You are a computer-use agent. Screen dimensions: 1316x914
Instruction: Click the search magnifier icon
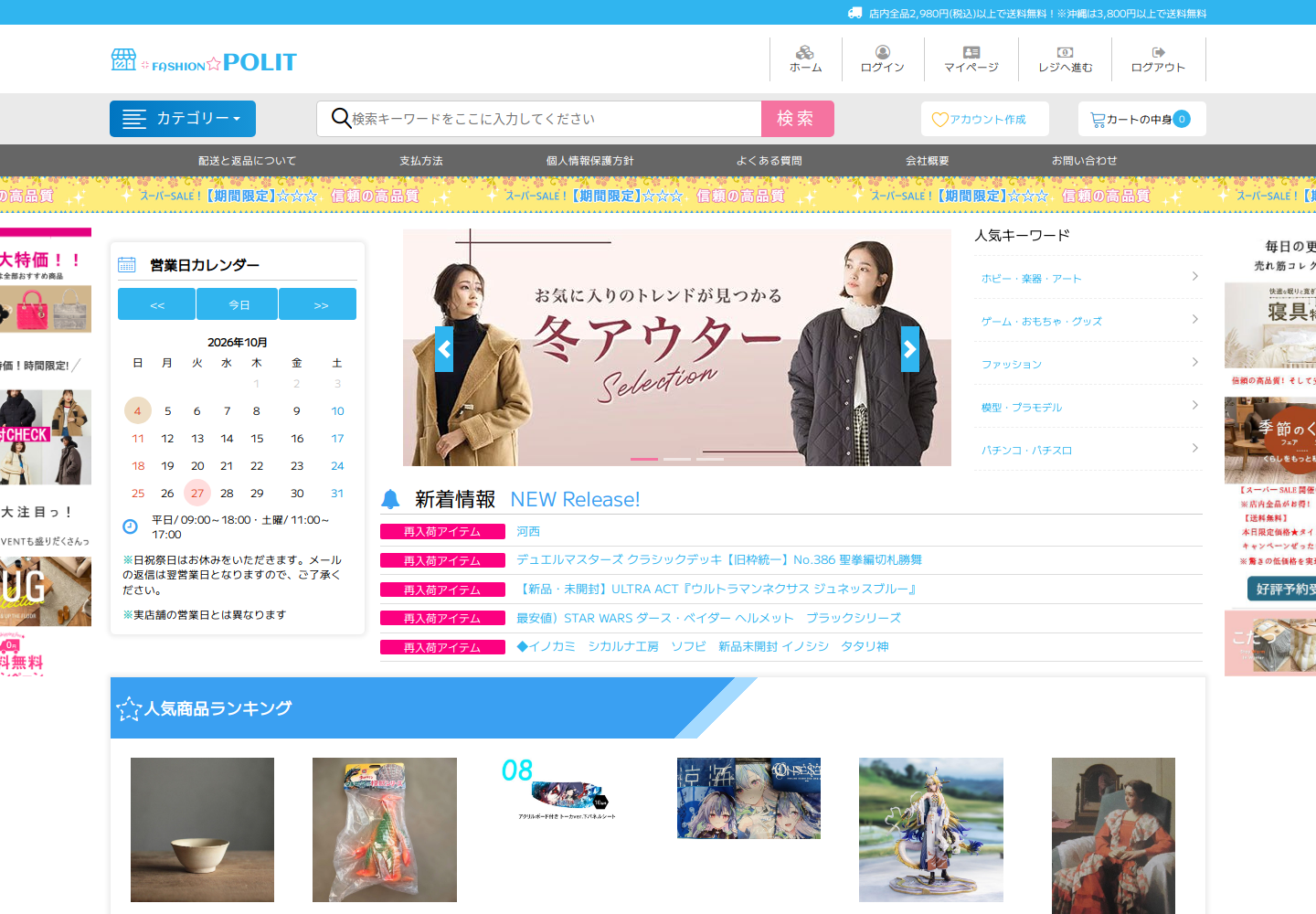pos(341,118)
